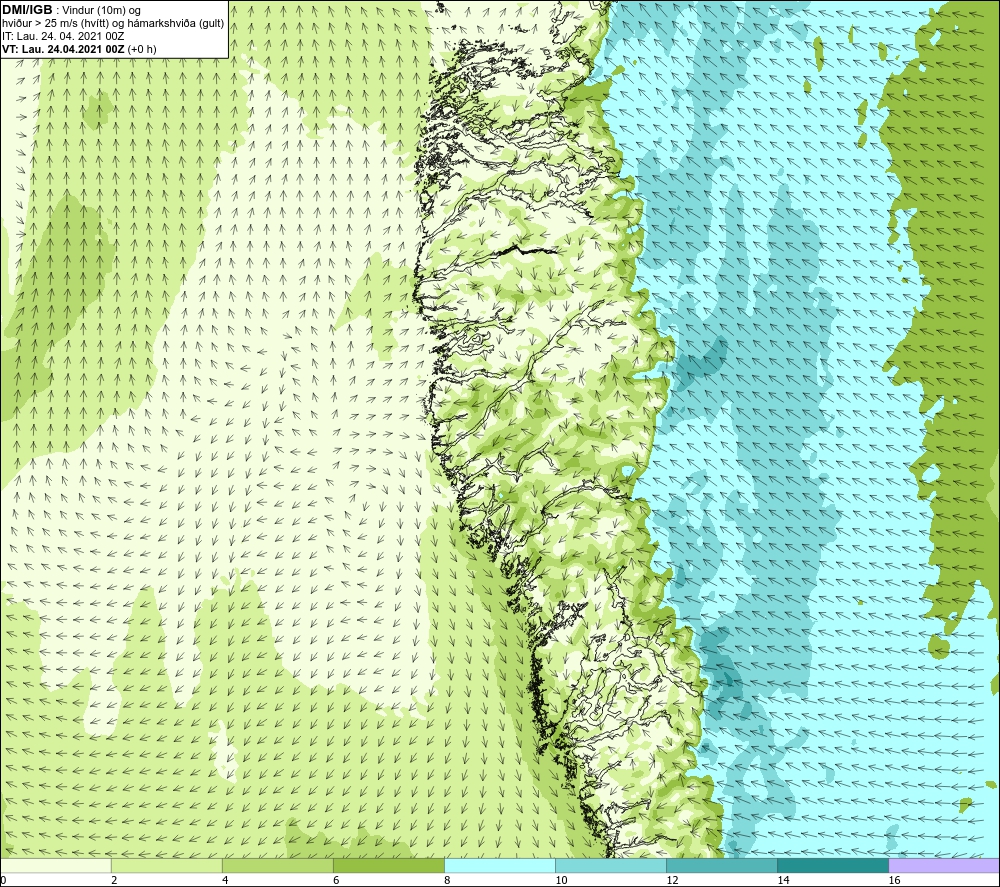This screenshot has height=887, width=1000.
Task: Click the purple swatch above 16 m/s
Action: click(x=944, y=865)
